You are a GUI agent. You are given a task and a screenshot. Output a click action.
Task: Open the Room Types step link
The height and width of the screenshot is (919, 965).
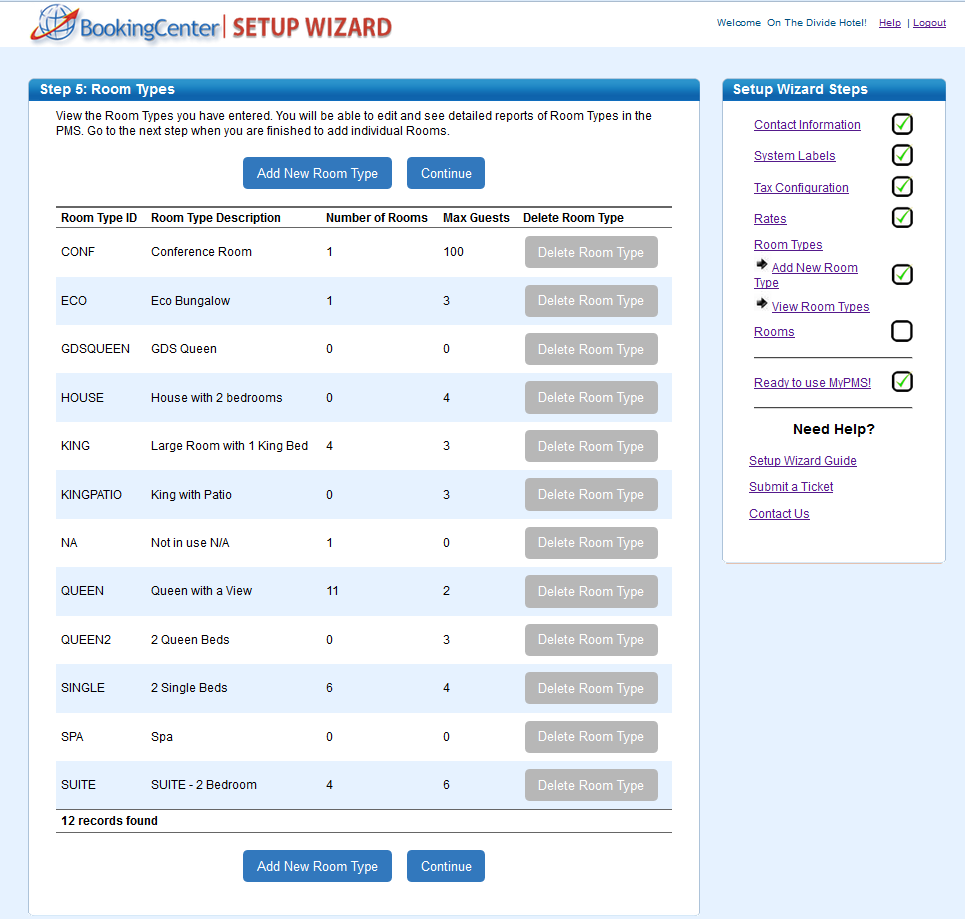[788, 244]
